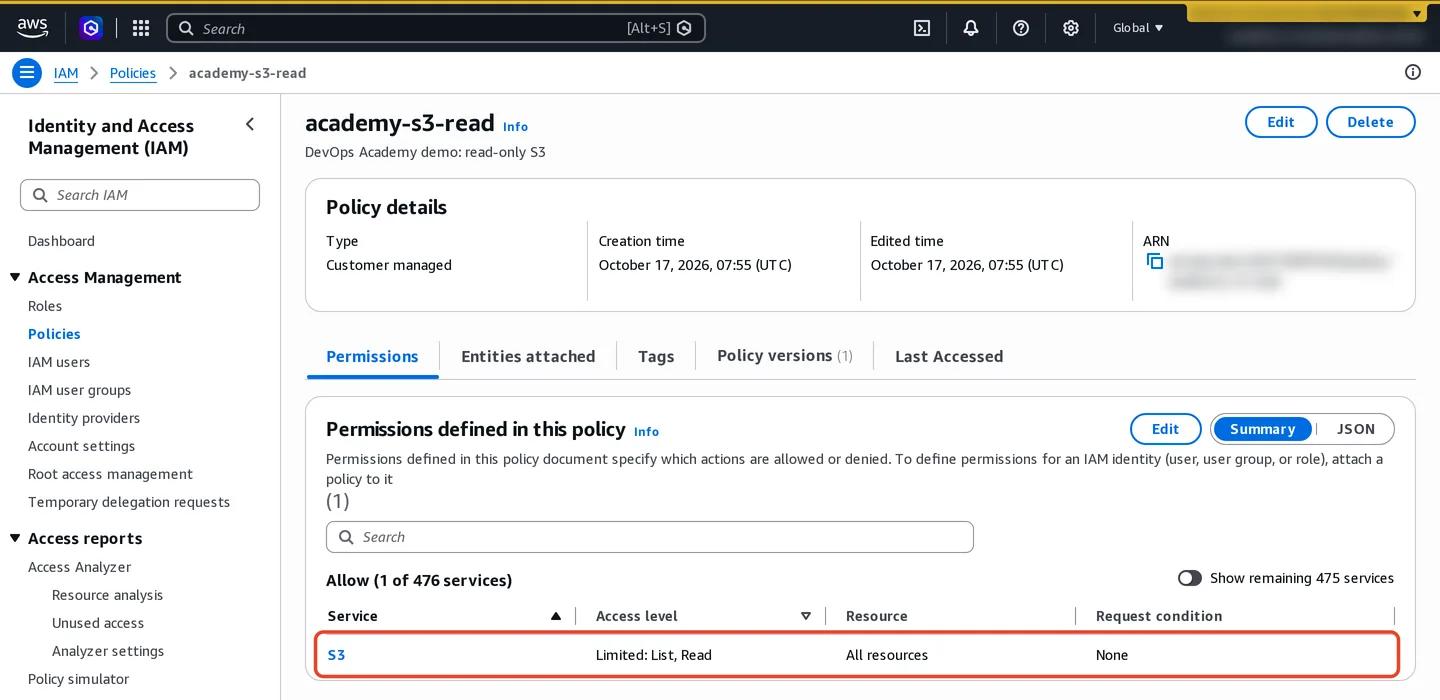Viewport: 1440px width, 700px height.
Task: Open Roles in sidebar
Action: 45,306
